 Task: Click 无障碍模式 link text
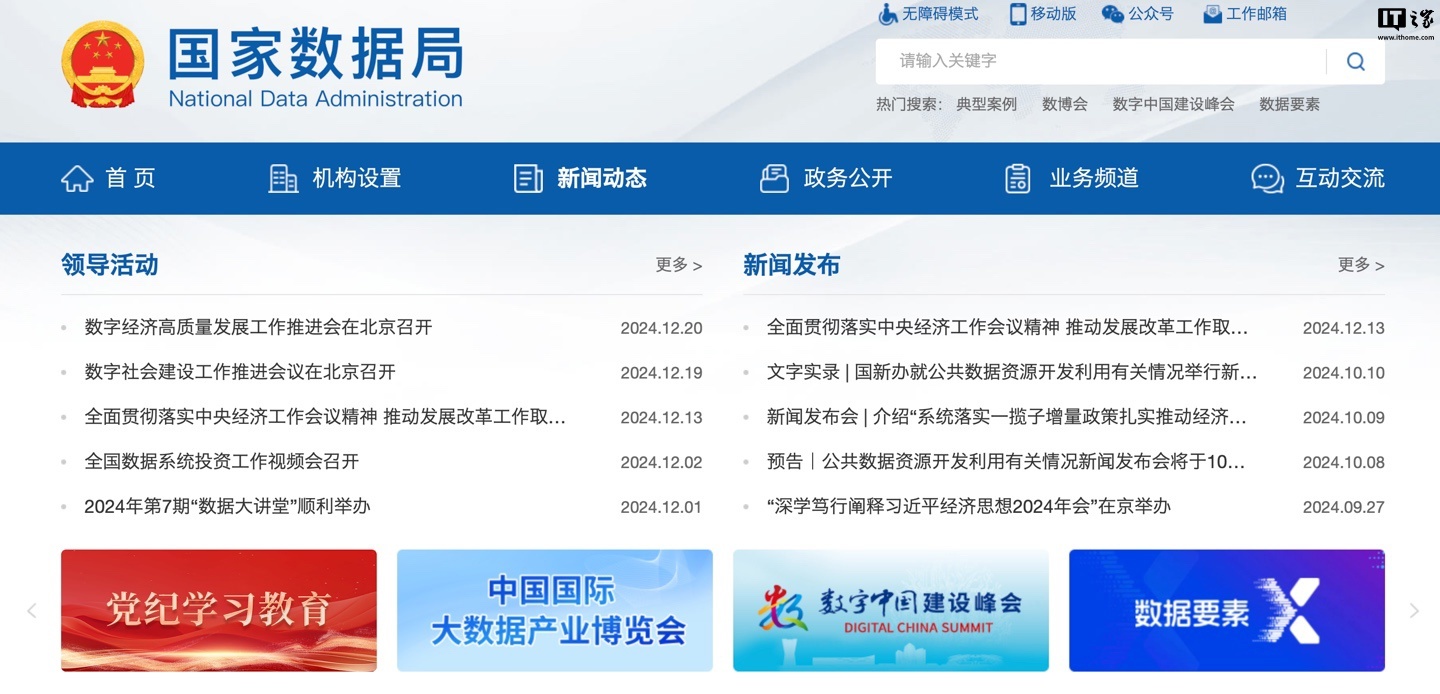pyautogui.click(x=940, y=14)
